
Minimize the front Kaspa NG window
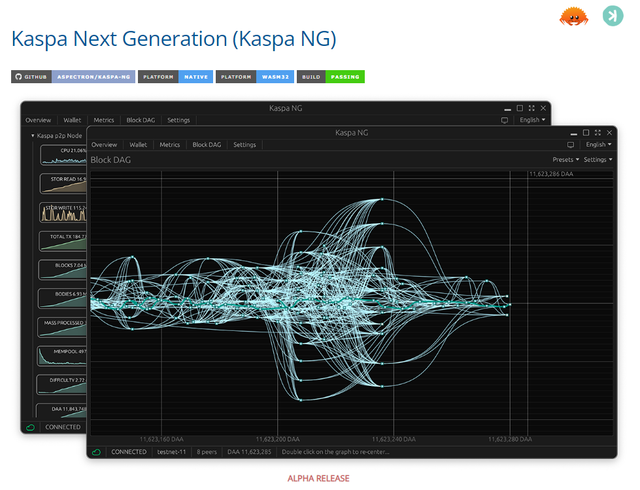point(574,134)
